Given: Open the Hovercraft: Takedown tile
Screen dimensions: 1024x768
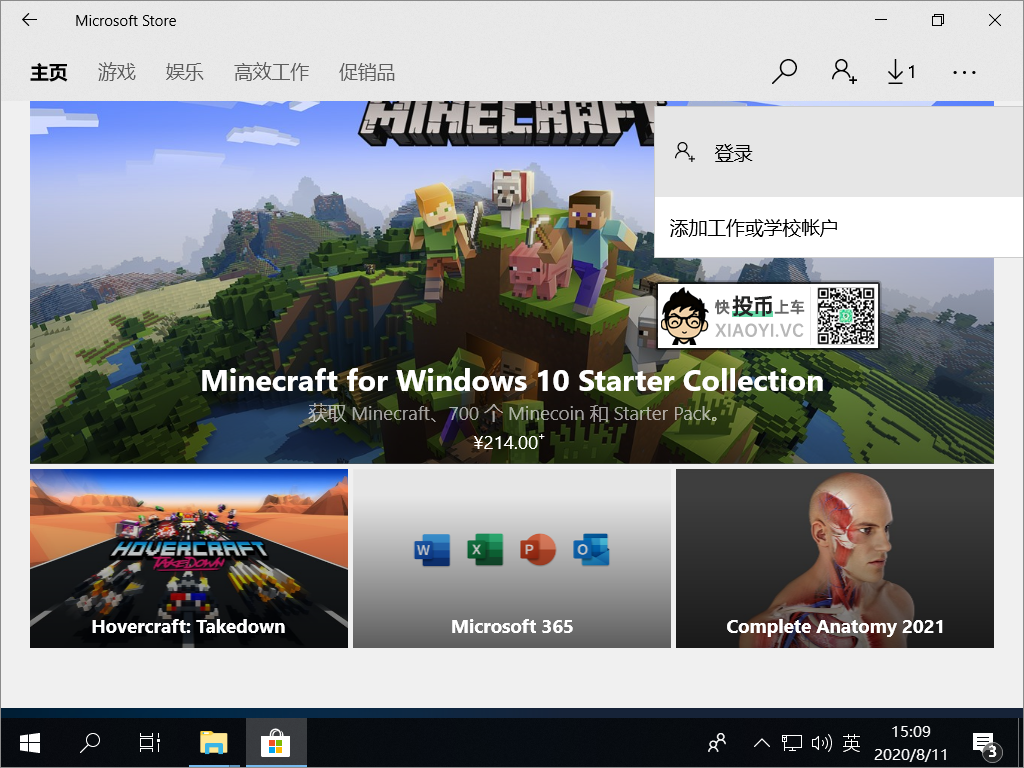Looking at the screenshot, I should (x=189, y=558).
